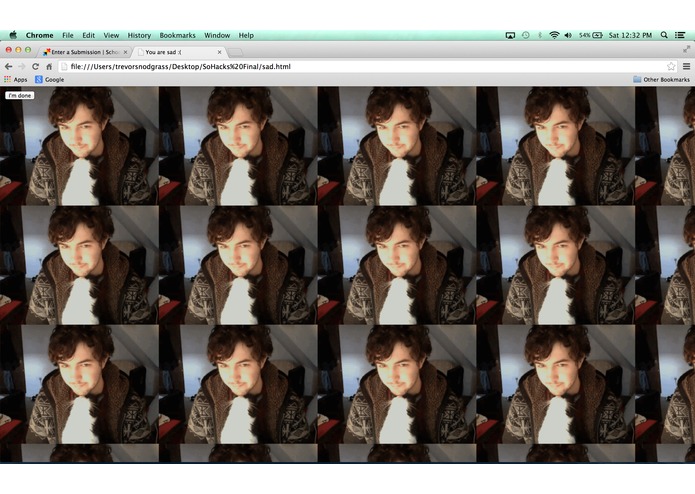Open the Help menu

coord(246,35)
